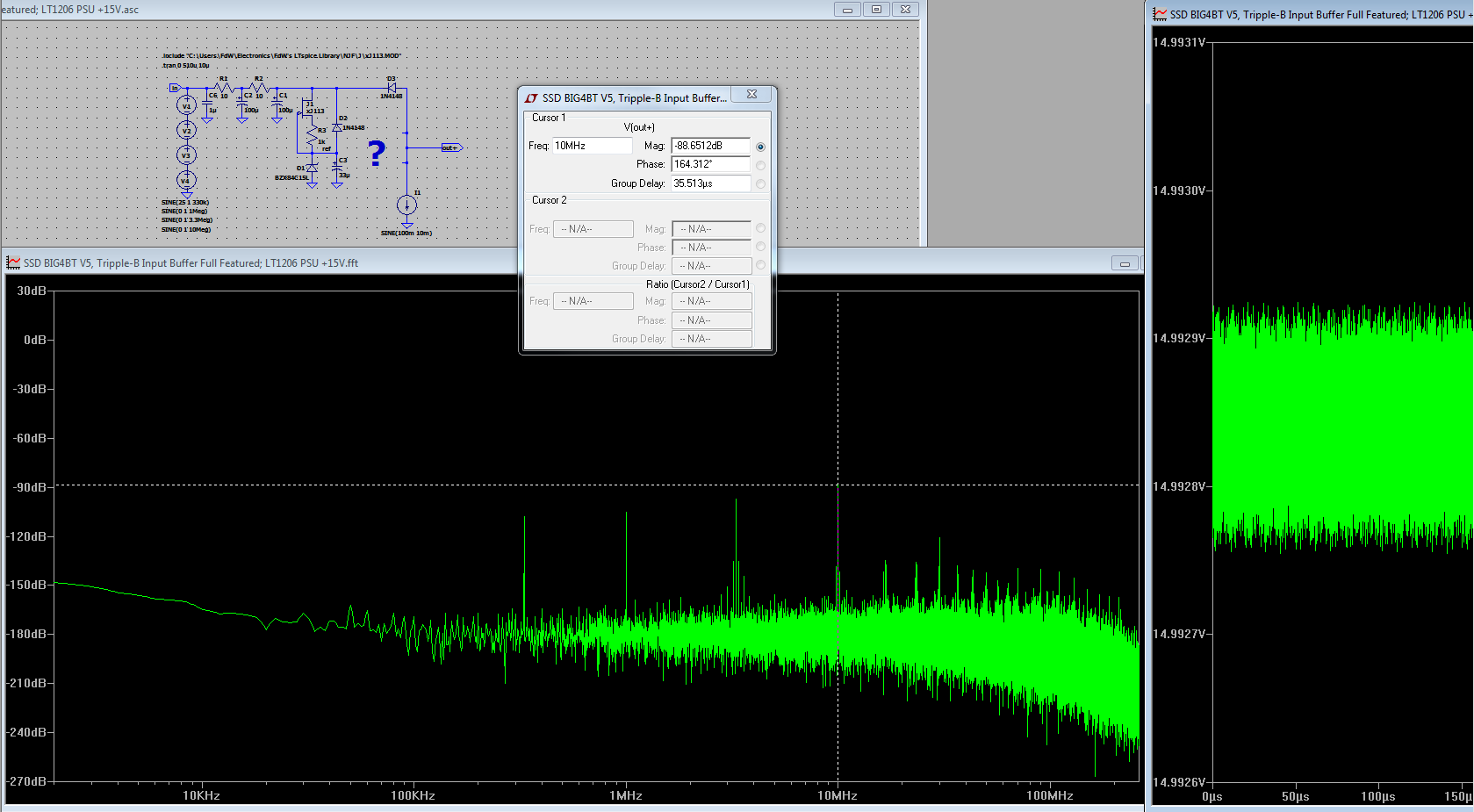The image size is (1474, 812).
Task: Minimize the FFT plot window
Action: (1125, 263)
